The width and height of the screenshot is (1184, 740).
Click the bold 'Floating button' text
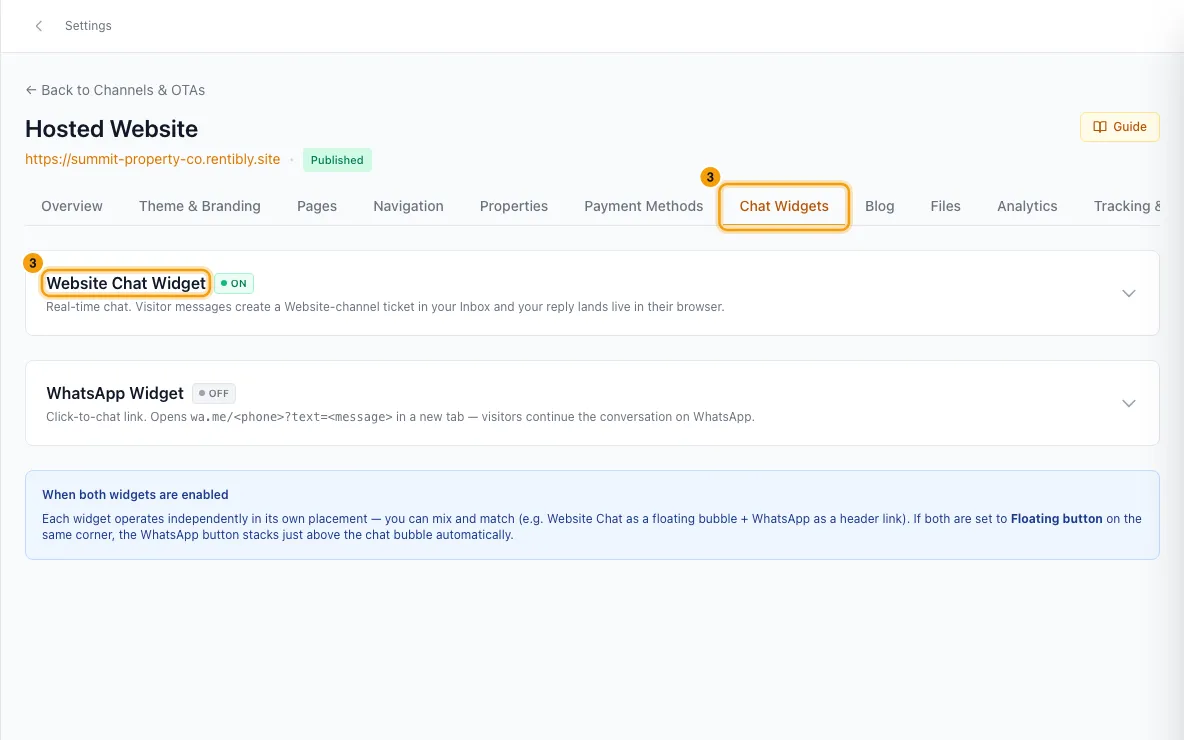click(x=1056, y=519)
